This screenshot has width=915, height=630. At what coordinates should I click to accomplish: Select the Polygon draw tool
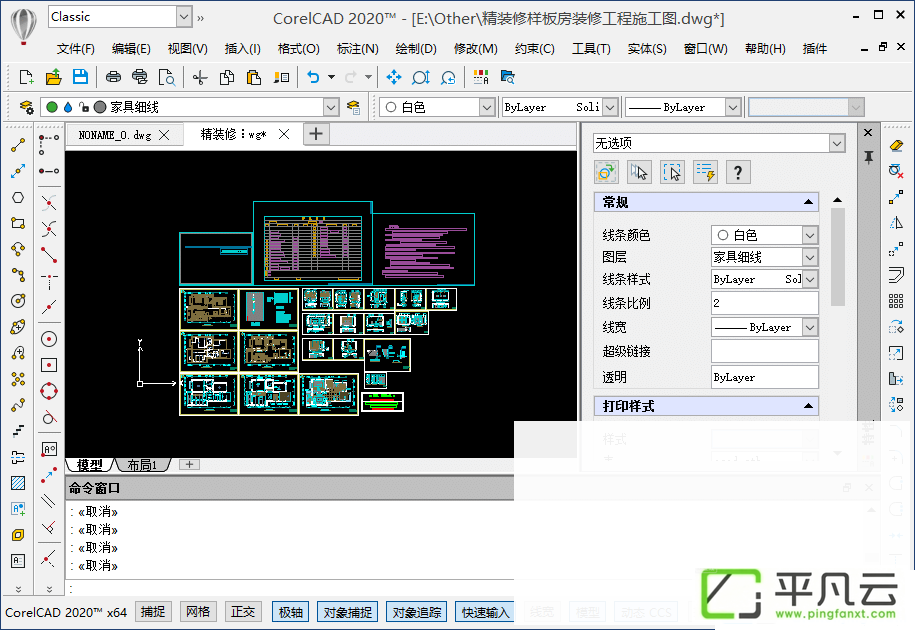pos(18,198)
